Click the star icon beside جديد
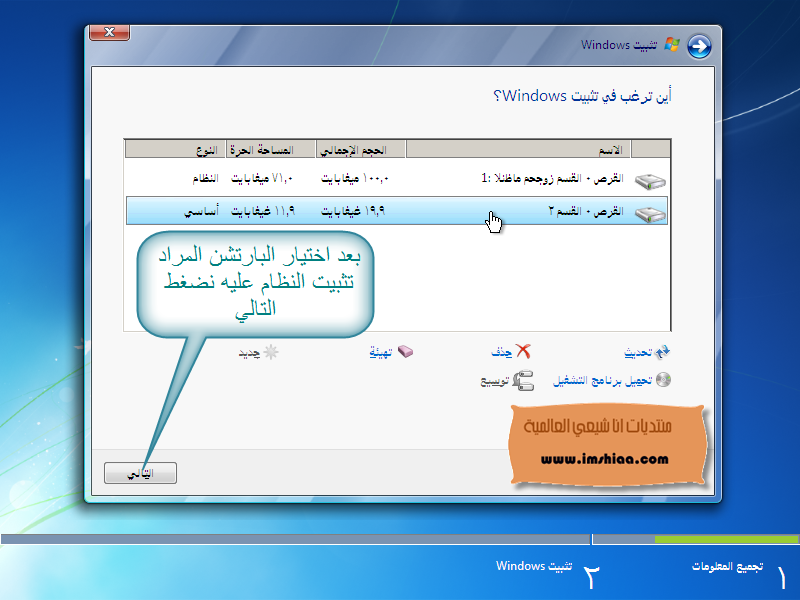 point(271,352)
